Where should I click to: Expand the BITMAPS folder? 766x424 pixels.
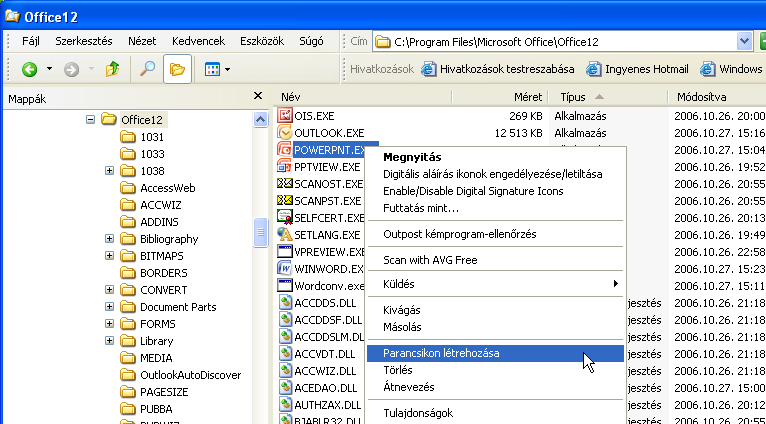[x=109, y=255]
